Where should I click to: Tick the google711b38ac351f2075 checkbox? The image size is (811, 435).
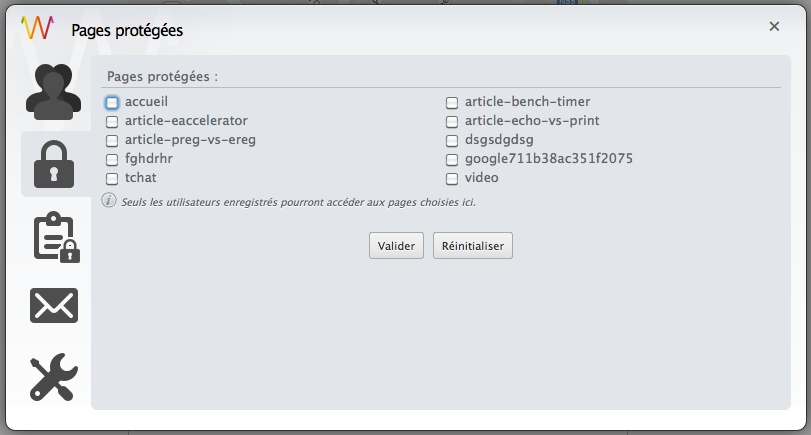452,160
